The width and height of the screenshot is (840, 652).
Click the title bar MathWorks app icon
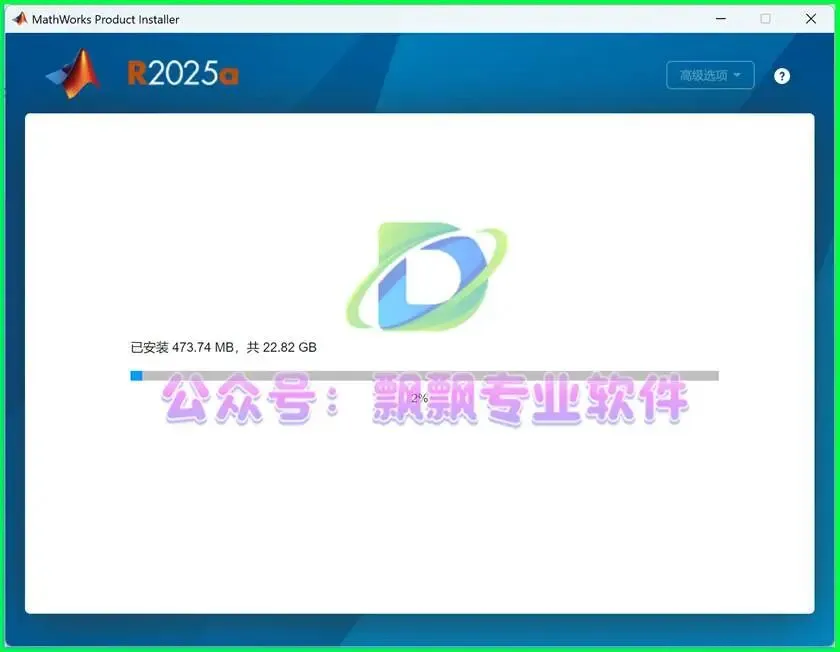click(x=20, y=19)
